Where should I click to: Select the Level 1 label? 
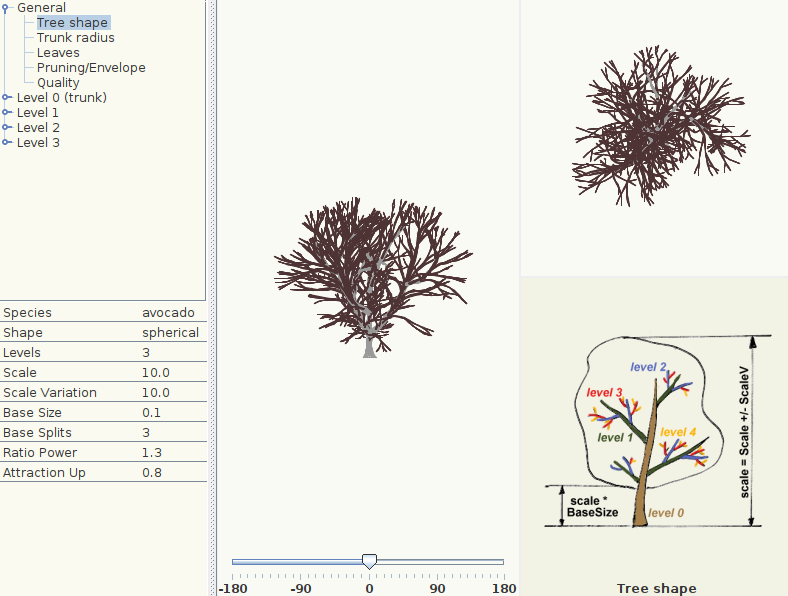click(x=38, y=113)
